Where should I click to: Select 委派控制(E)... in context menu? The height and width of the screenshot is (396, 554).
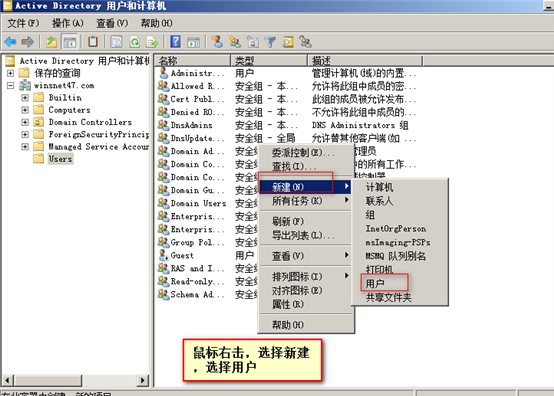pos(306,153)
